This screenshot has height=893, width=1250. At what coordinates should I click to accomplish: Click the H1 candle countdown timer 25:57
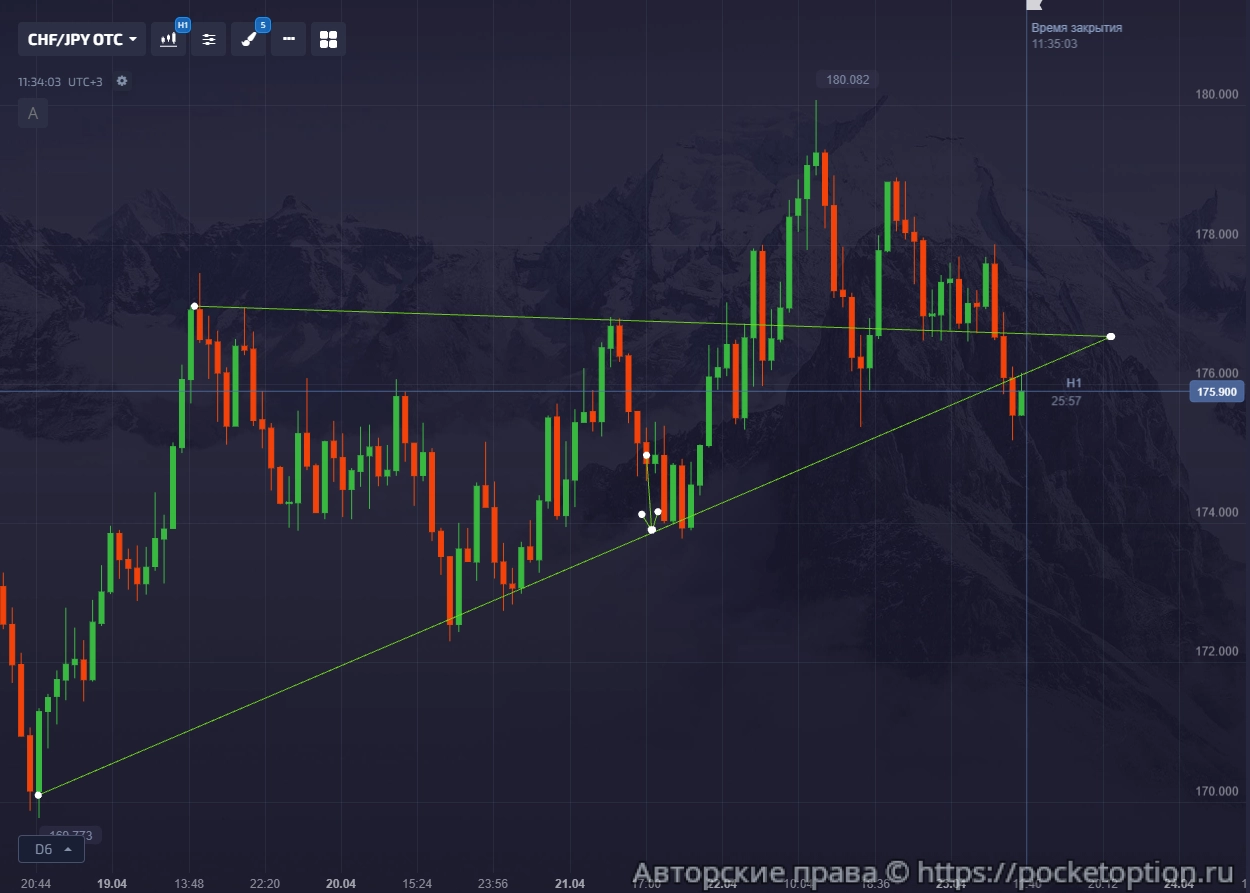coord(1066,401)
